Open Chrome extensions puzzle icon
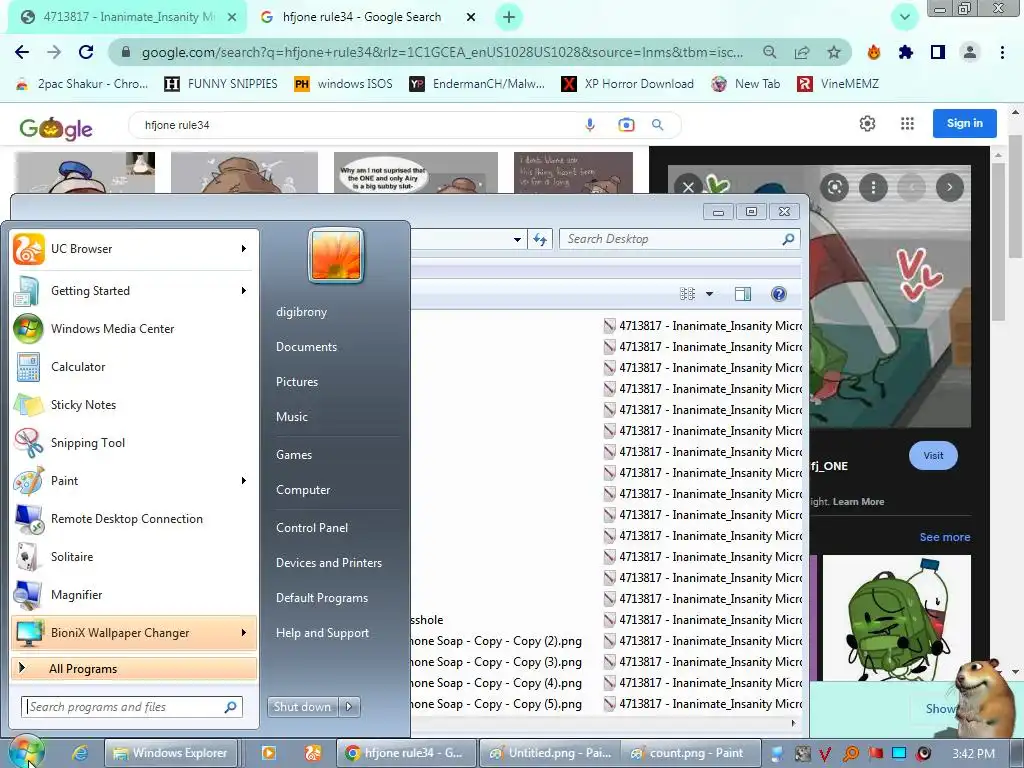The image size is (1024, 768). (906, 52)
